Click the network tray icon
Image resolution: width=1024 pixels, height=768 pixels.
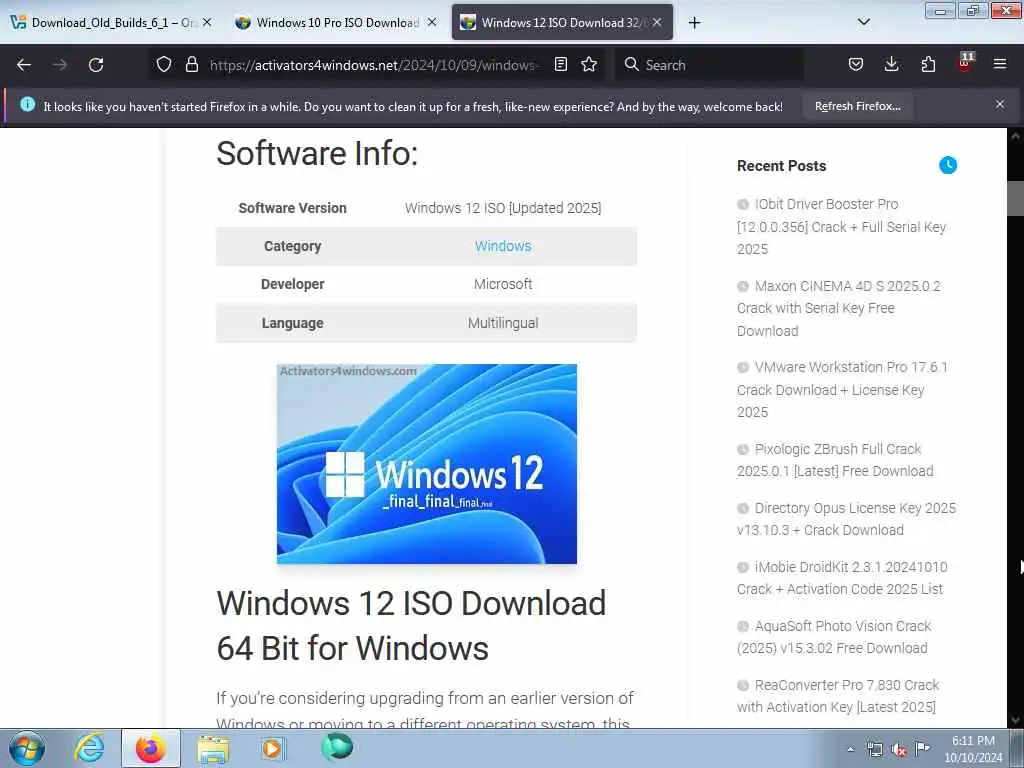coord(874,749)
